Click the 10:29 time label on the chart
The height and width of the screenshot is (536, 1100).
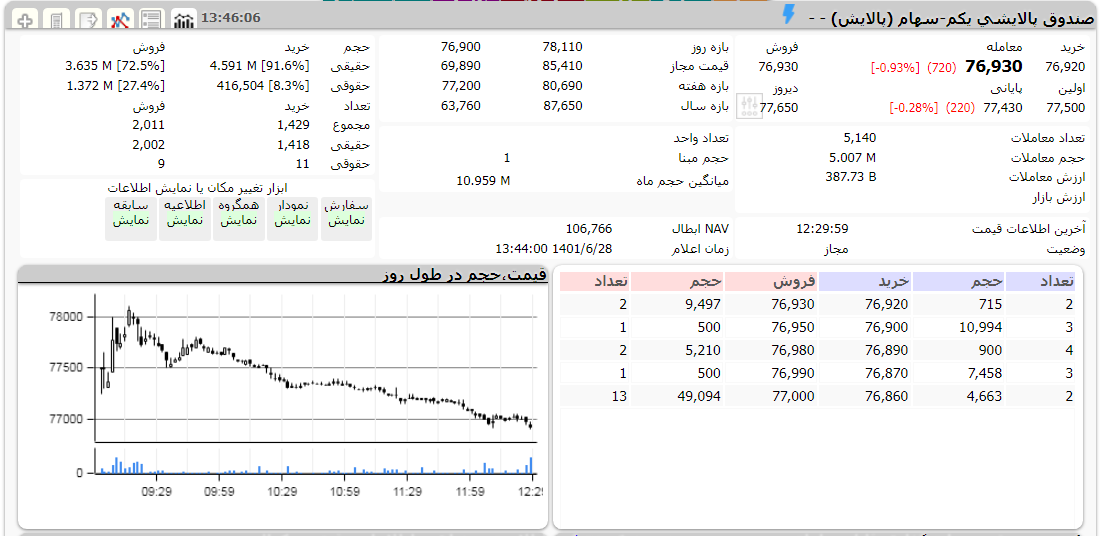coord(283,492)
